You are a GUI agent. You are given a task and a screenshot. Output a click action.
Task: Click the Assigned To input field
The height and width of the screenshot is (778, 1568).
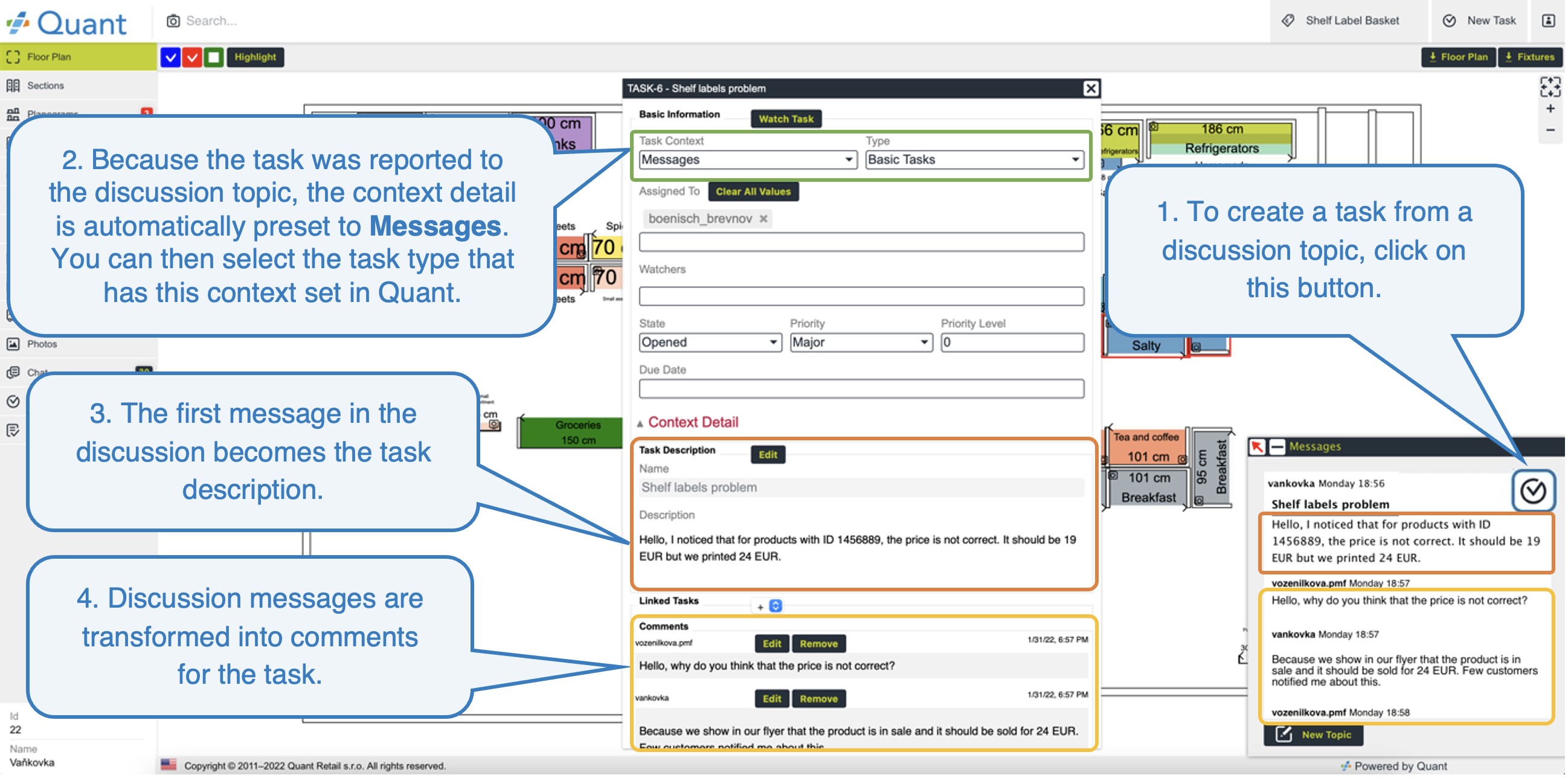coord(863,243)
